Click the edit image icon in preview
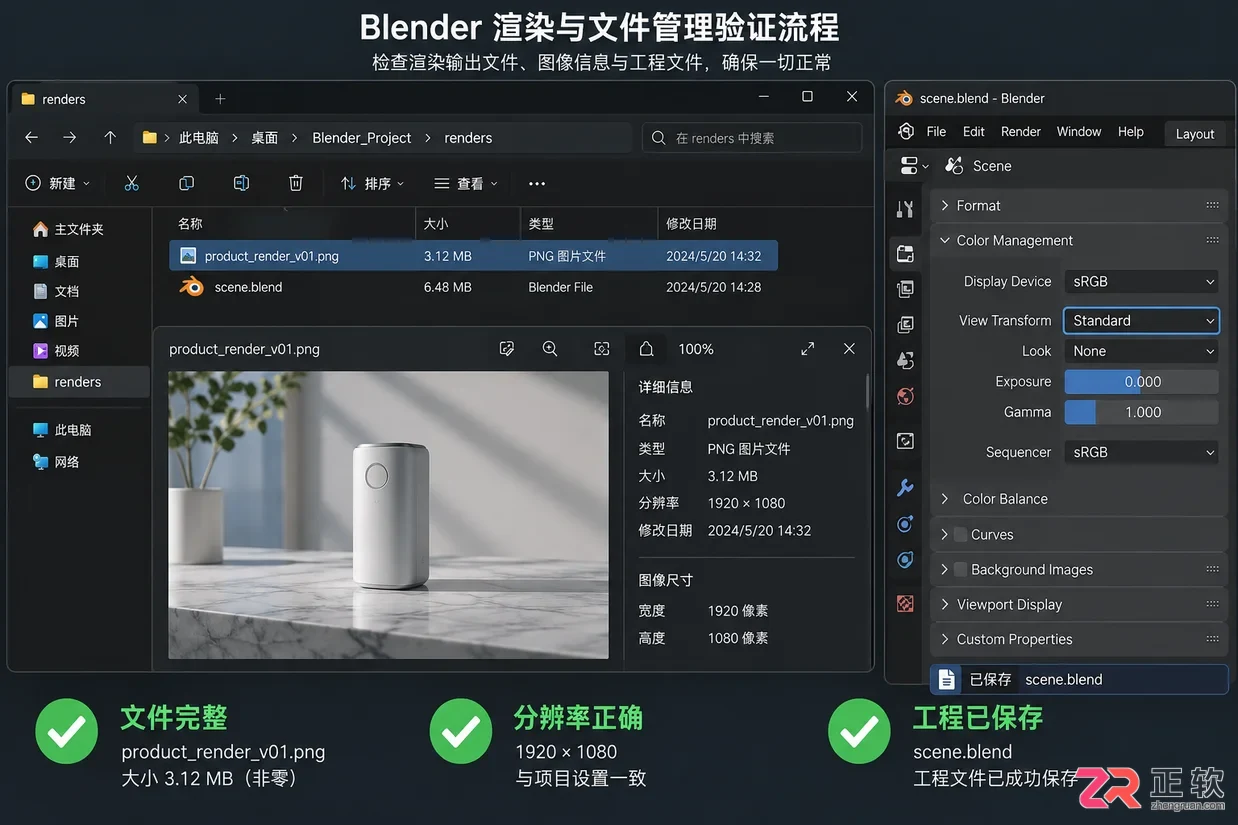This screenshot has width=1238, height=825. 507,349
